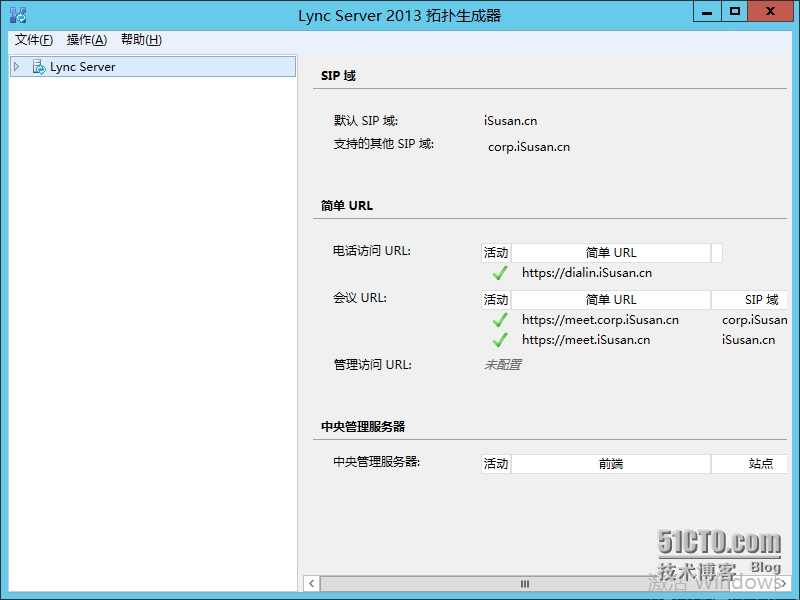Expand the Lync Server tree node
The image size is (800, 600).
pyautogui.click(x=17, y=67)
